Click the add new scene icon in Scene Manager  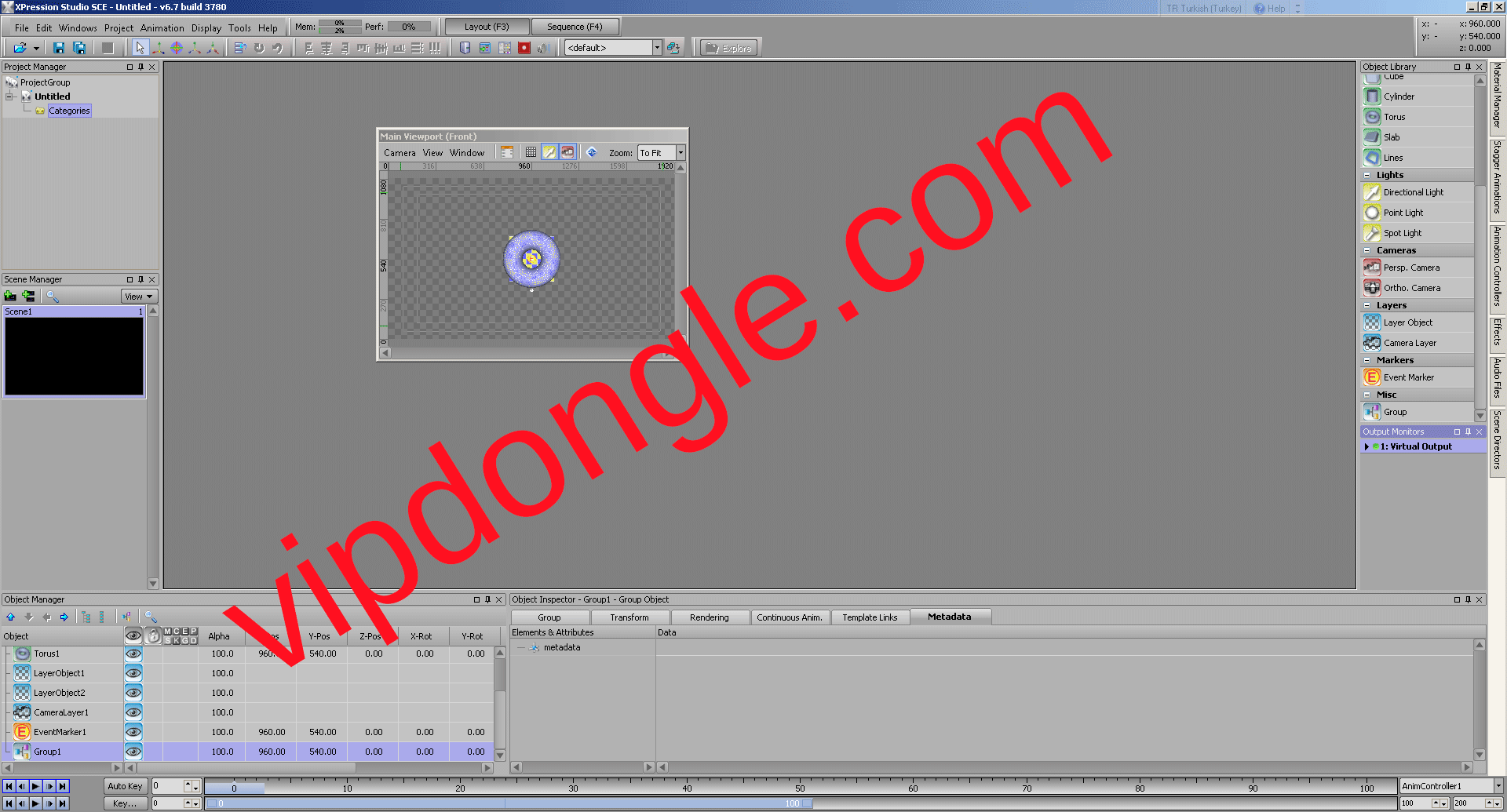[x=10, y=296]
